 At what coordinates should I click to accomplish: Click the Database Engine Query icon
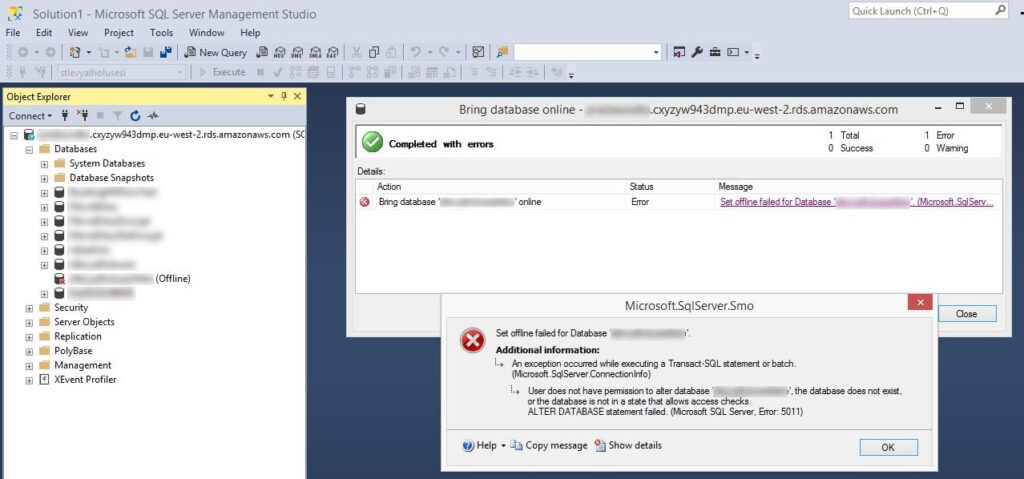262,52
